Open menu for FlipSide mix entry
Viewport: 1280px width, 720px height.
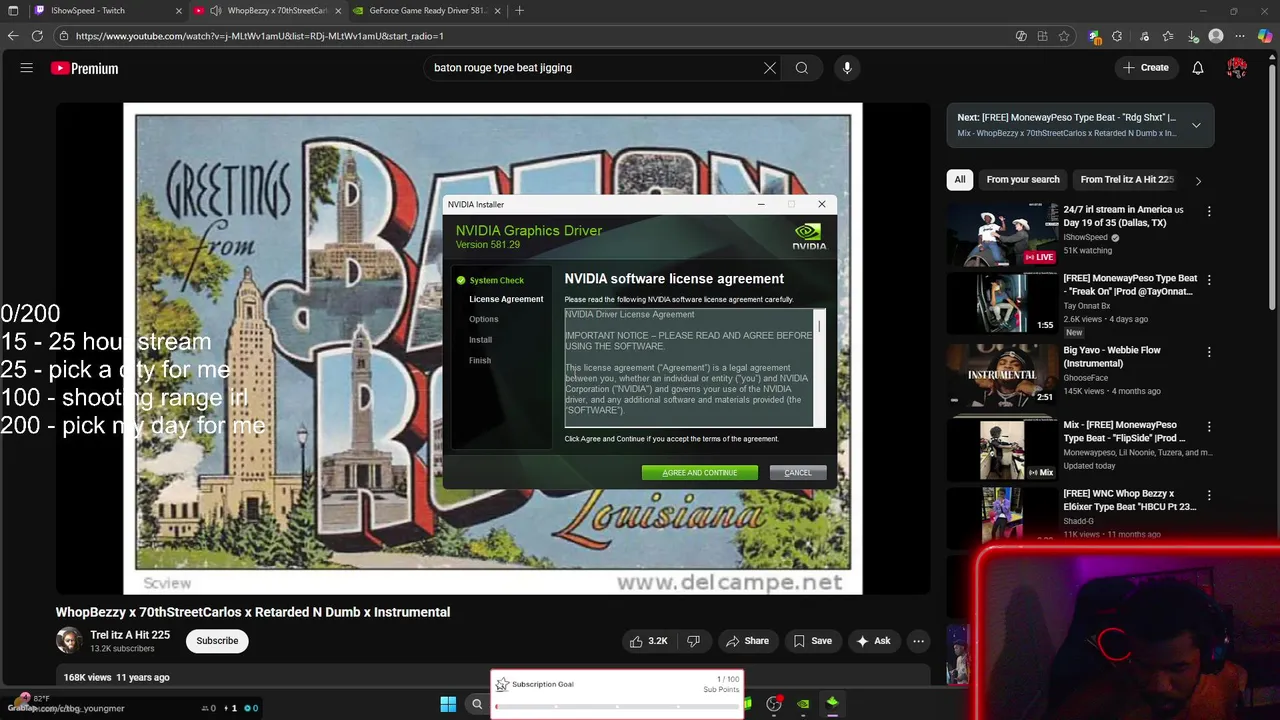point(1209,426)
